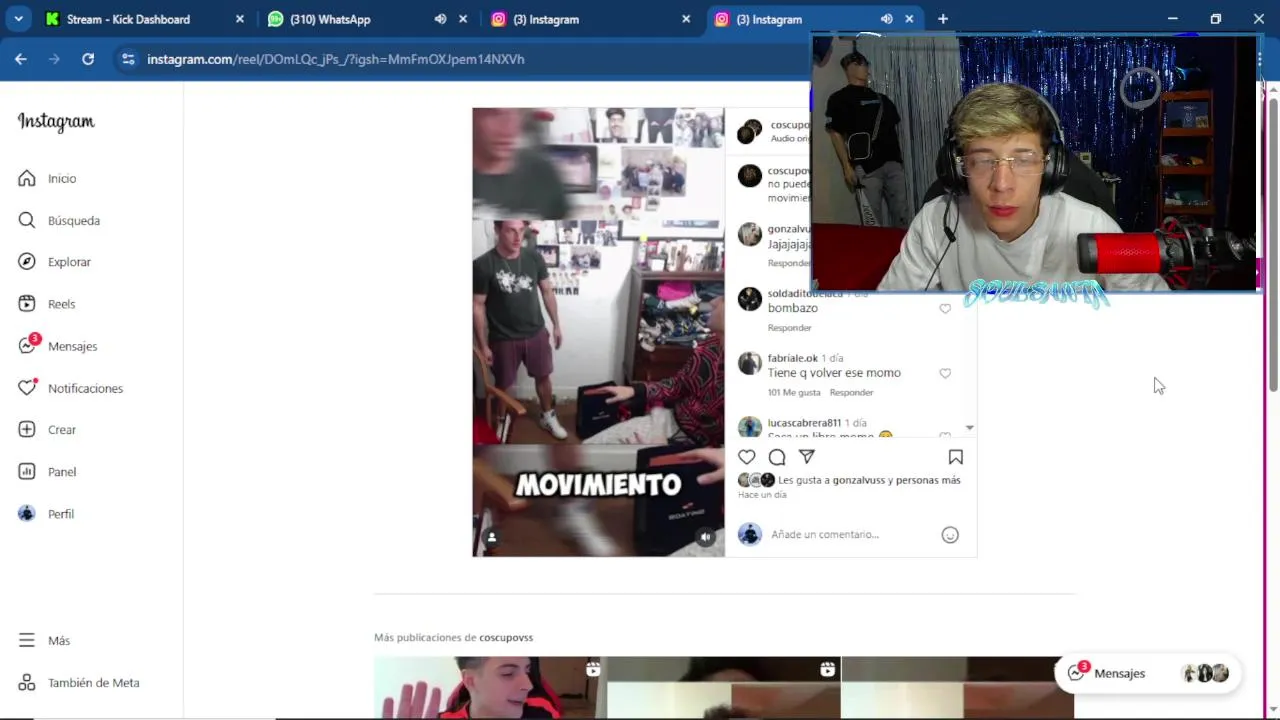The image size is (1280, 720).
Task: Open solditoDelaca commenter avatar
Action: (x=750, y=299)
